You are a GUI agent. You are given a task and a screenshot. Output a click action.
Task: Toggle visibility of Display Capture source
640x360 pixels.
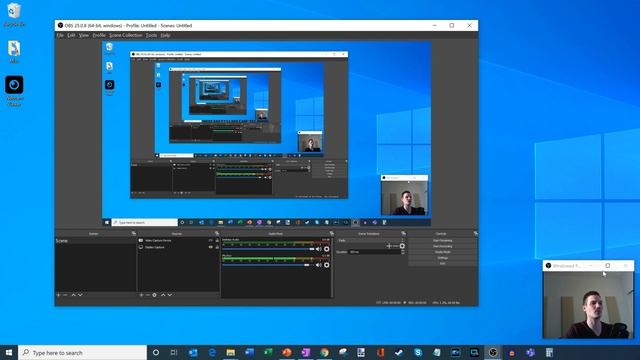click(211, 247)
